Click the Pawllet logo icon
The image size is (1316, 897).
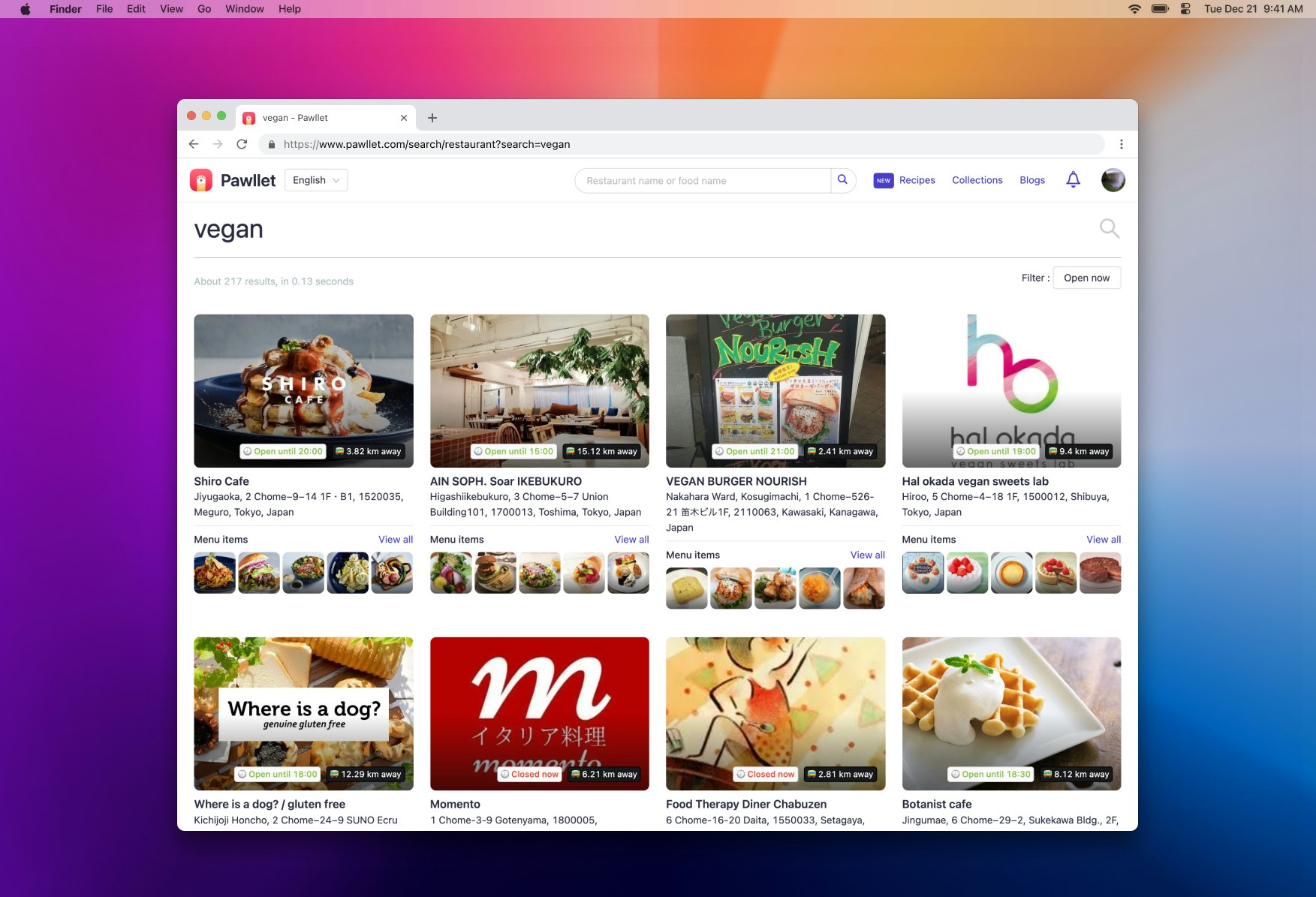(201, 180)
